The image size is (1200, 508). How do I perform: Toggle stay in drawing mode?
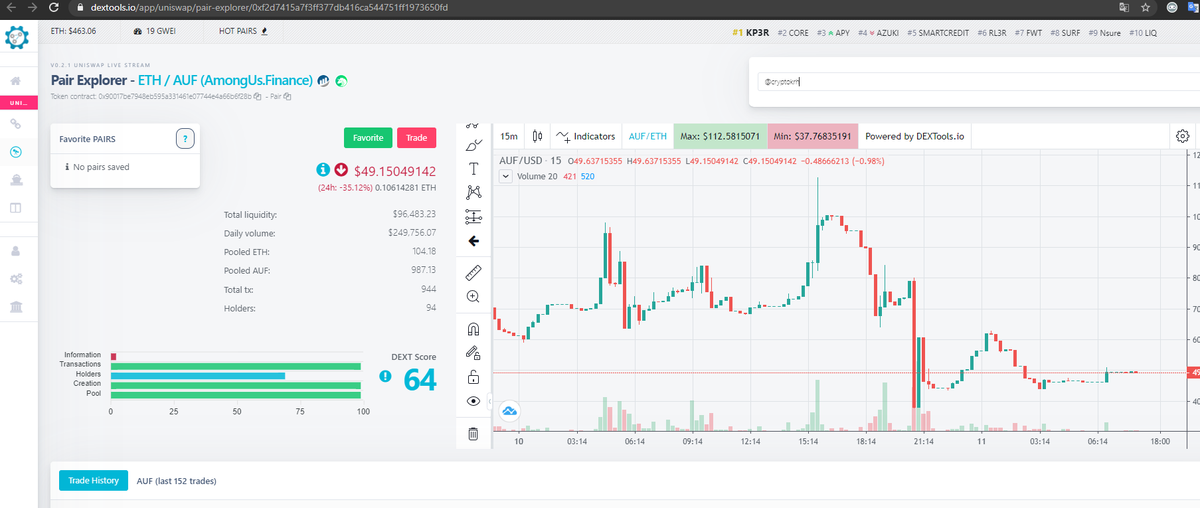(x=473, y=352)
